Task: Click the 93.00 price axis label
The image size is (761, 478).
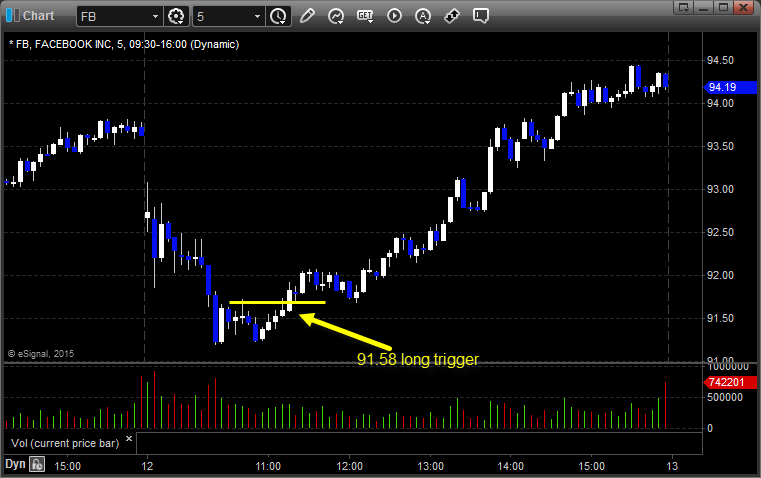Action: [x=720, y=189]
